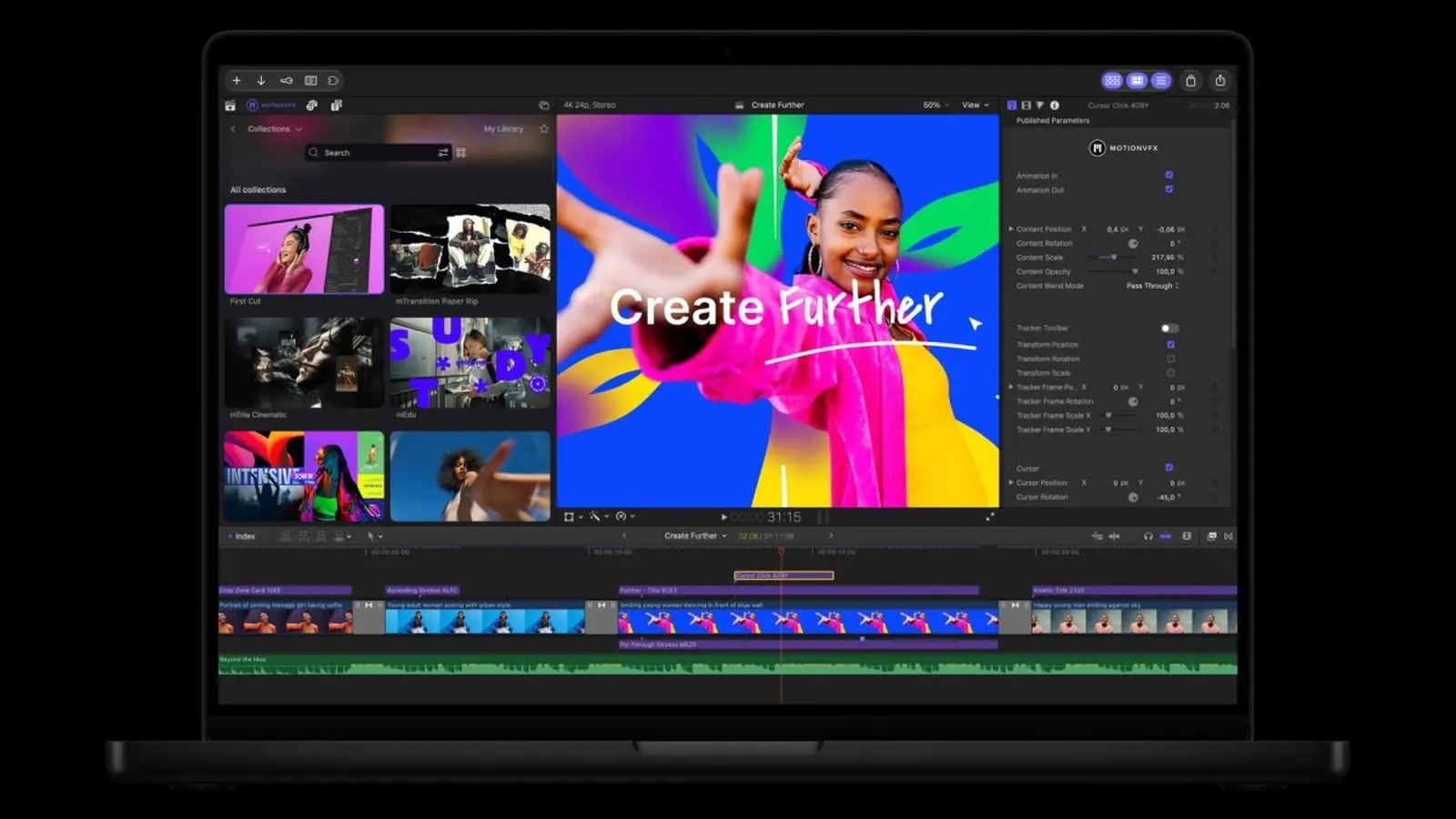This screenshot has width=1456, height=819.
Task: Open Create Further project dropdown in timeline bar
Action: click(x=695, y=536)
